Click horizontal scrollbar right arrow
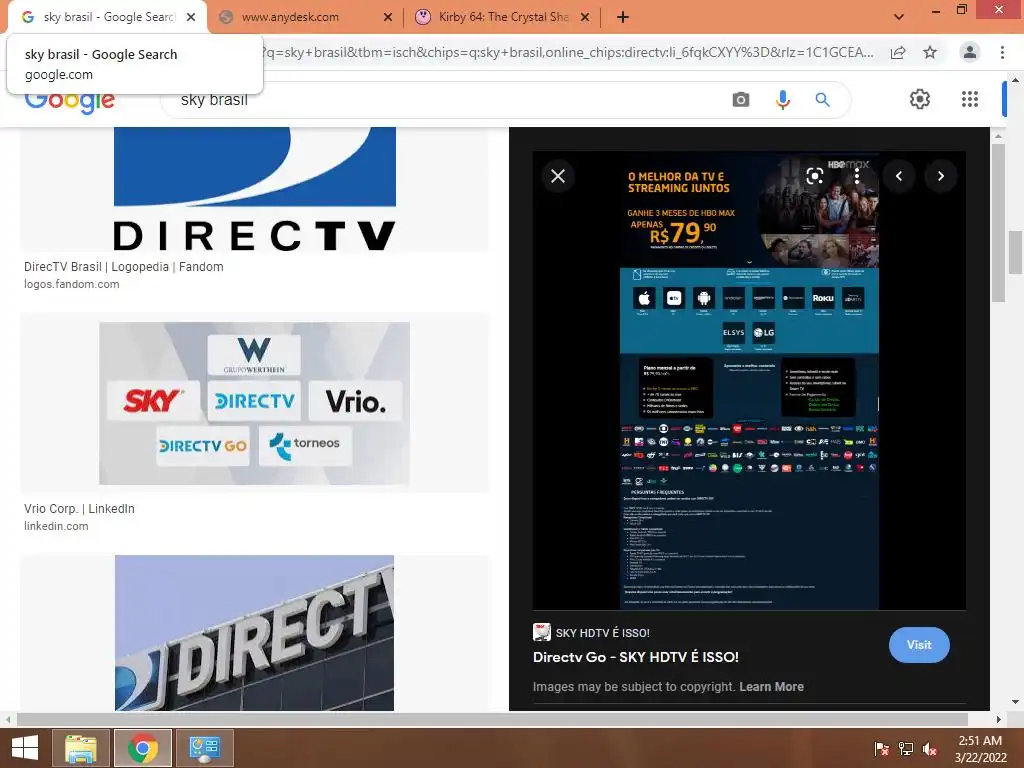This screenshot has height=768, width=1024. tap(999, 720)
